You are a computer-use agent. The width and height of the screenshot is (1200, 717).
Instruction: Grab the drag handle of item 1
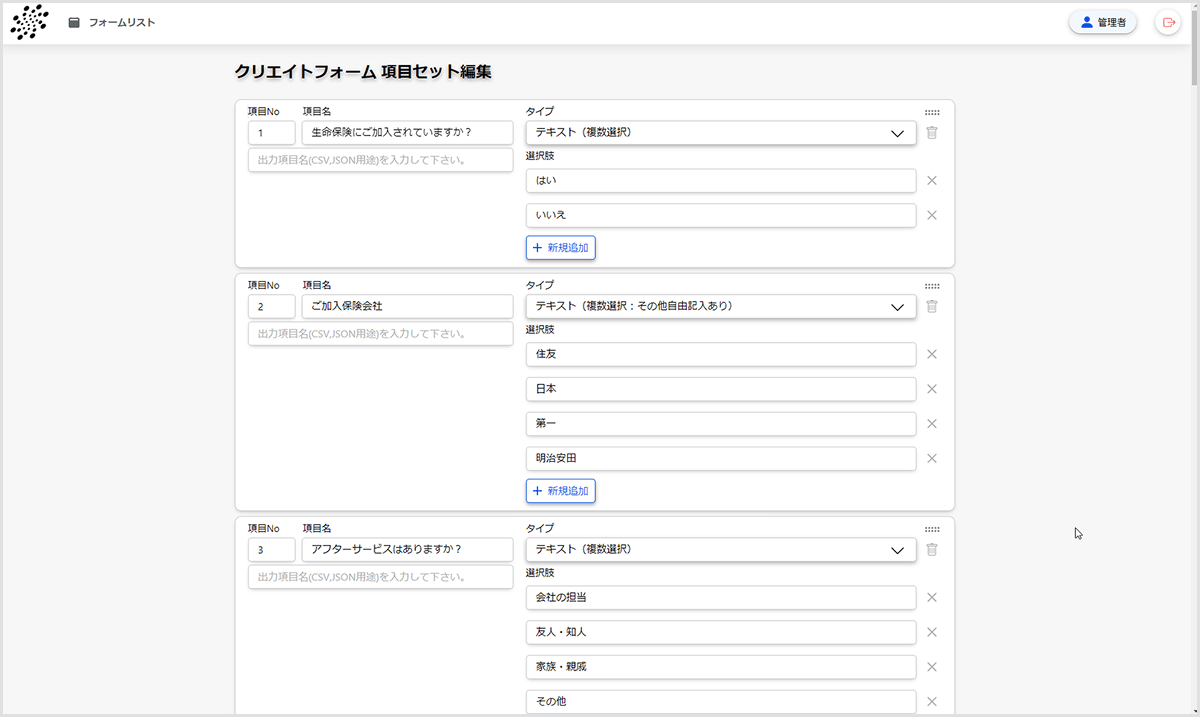click(x=932, y=112)
